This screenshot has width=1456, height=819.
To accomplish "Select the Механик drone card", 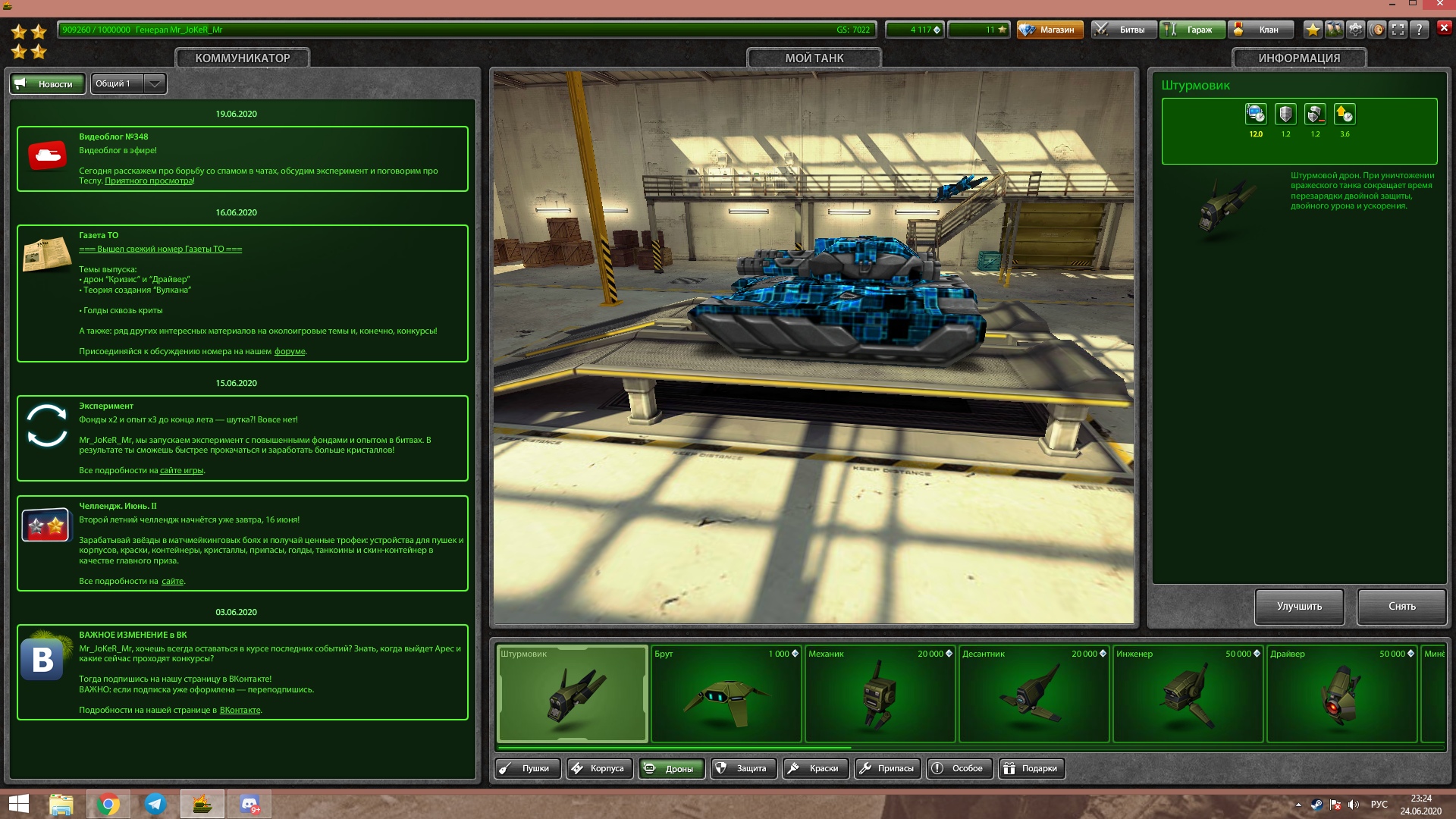I will tap(880, 694).
